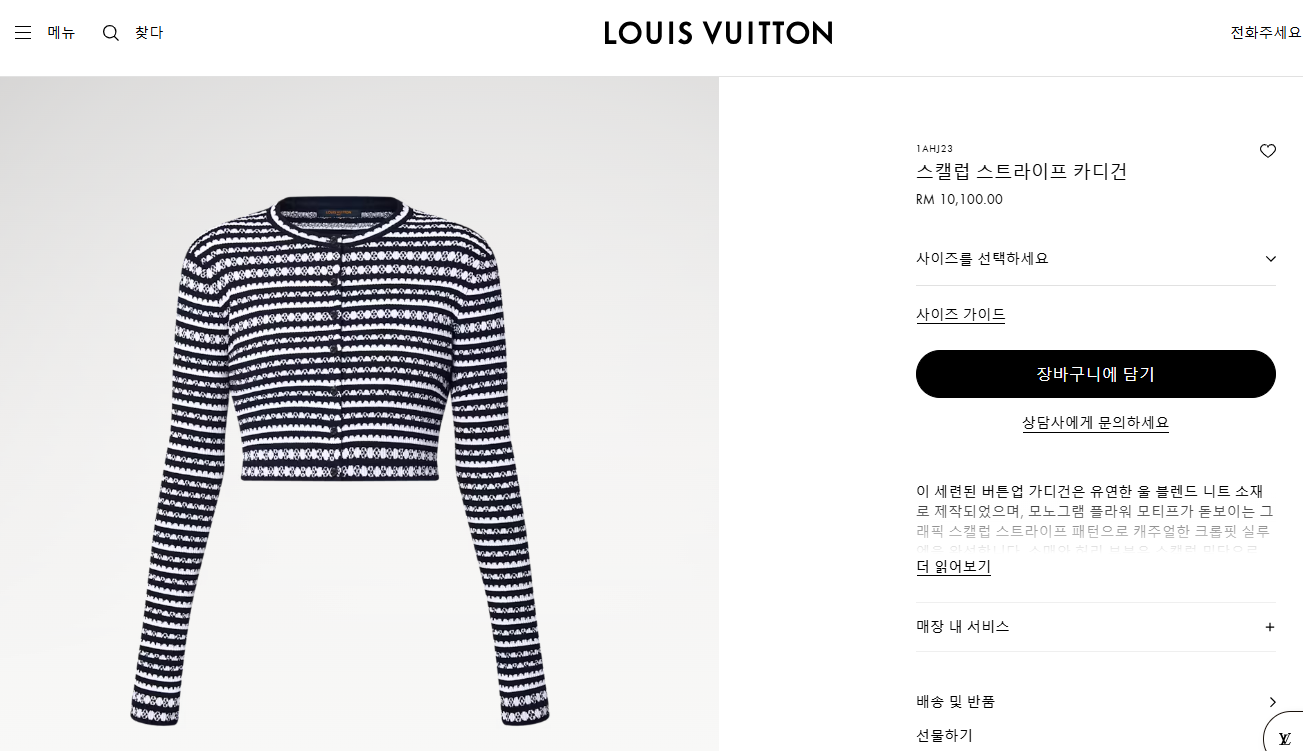Open the 사이즈를 선택하세요 size dropdown
The width and height of the screenshot is (1303, 751).
click(1096, 258)
